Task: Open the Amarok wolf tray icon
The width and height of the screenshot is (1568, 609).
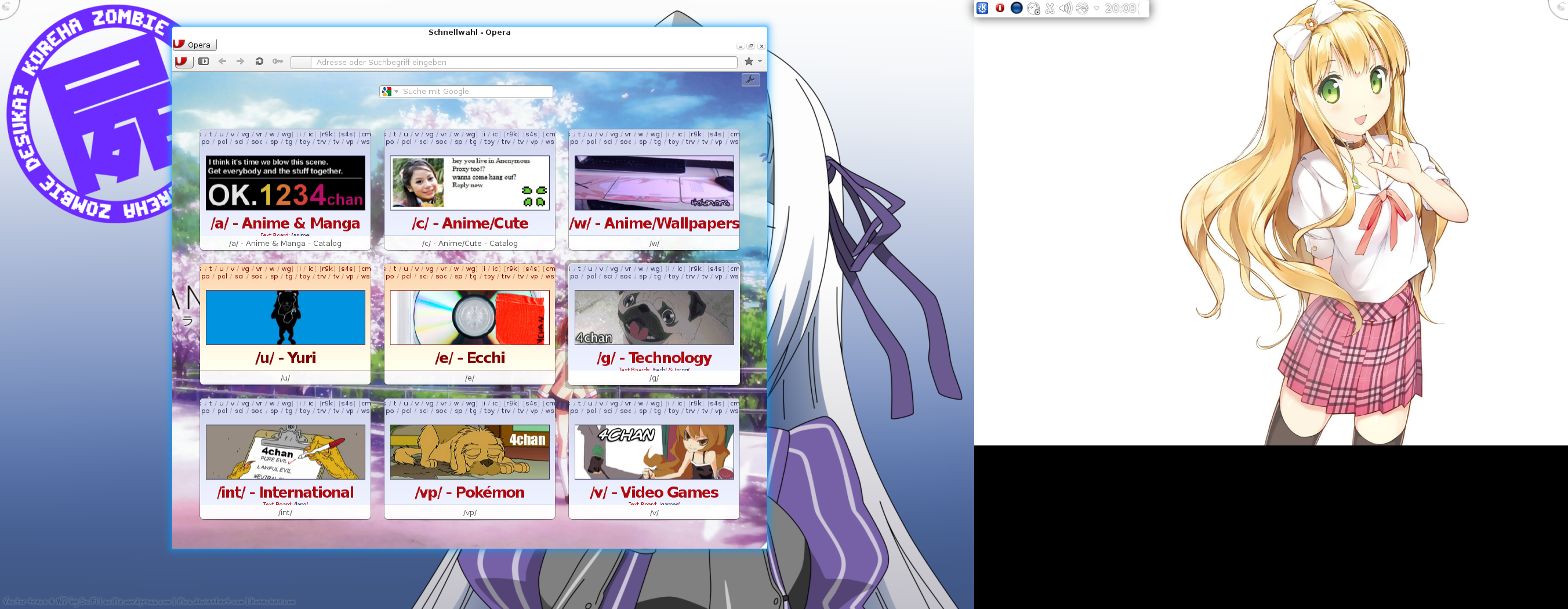Action: pos(1033,8)
